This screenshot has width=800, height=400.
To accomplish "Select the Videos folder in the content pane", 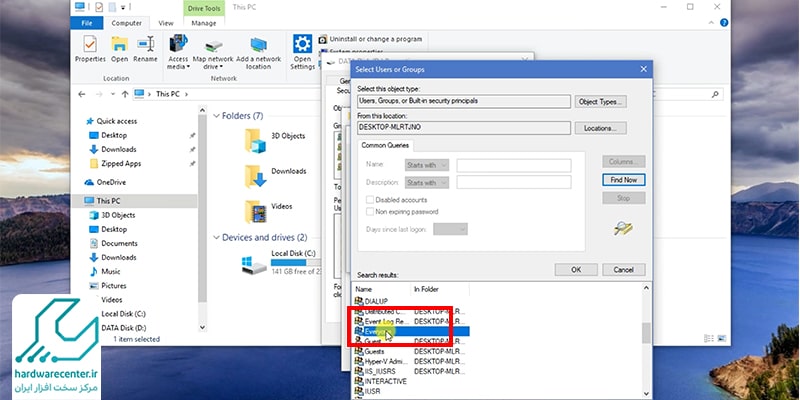I will [268, 211].
